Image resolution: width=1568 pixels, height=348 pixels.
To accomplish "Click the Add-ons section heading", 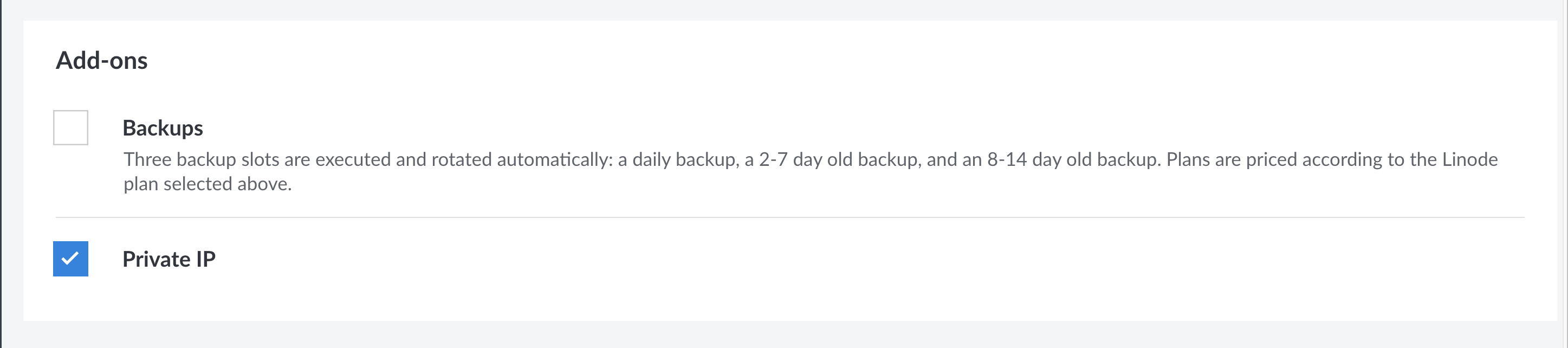I will tap(102, 60).
